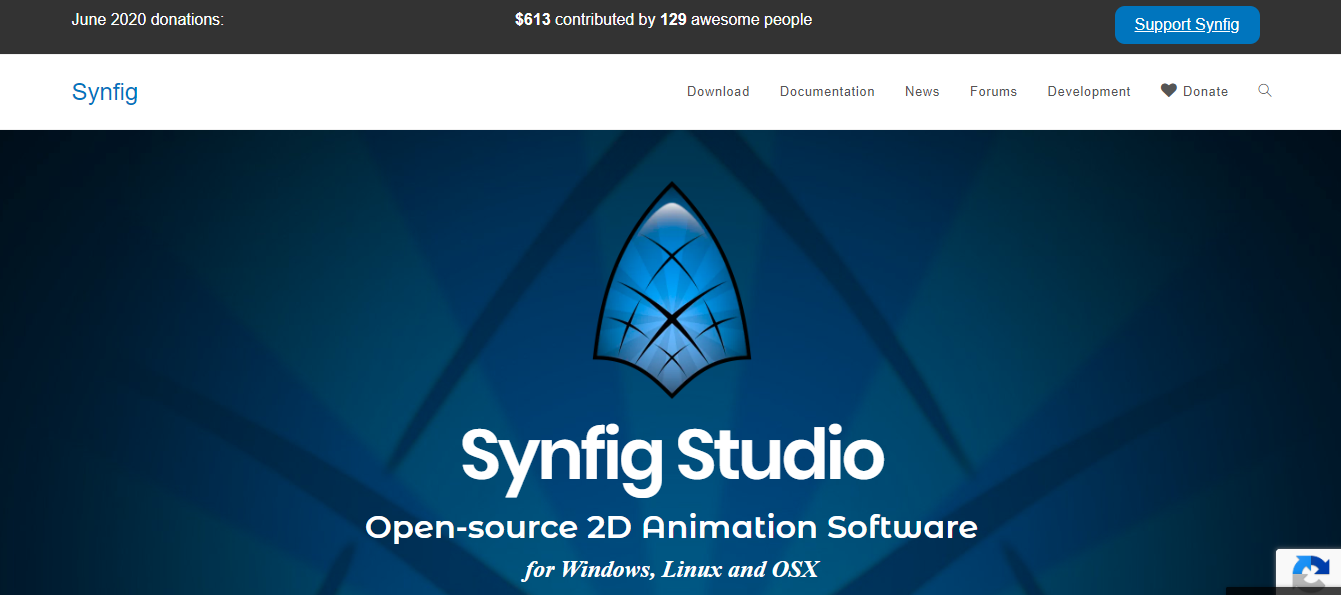This screenshot has height=595, width=1341.
Task: Go to the Documentation page
Action: [827, 91]
